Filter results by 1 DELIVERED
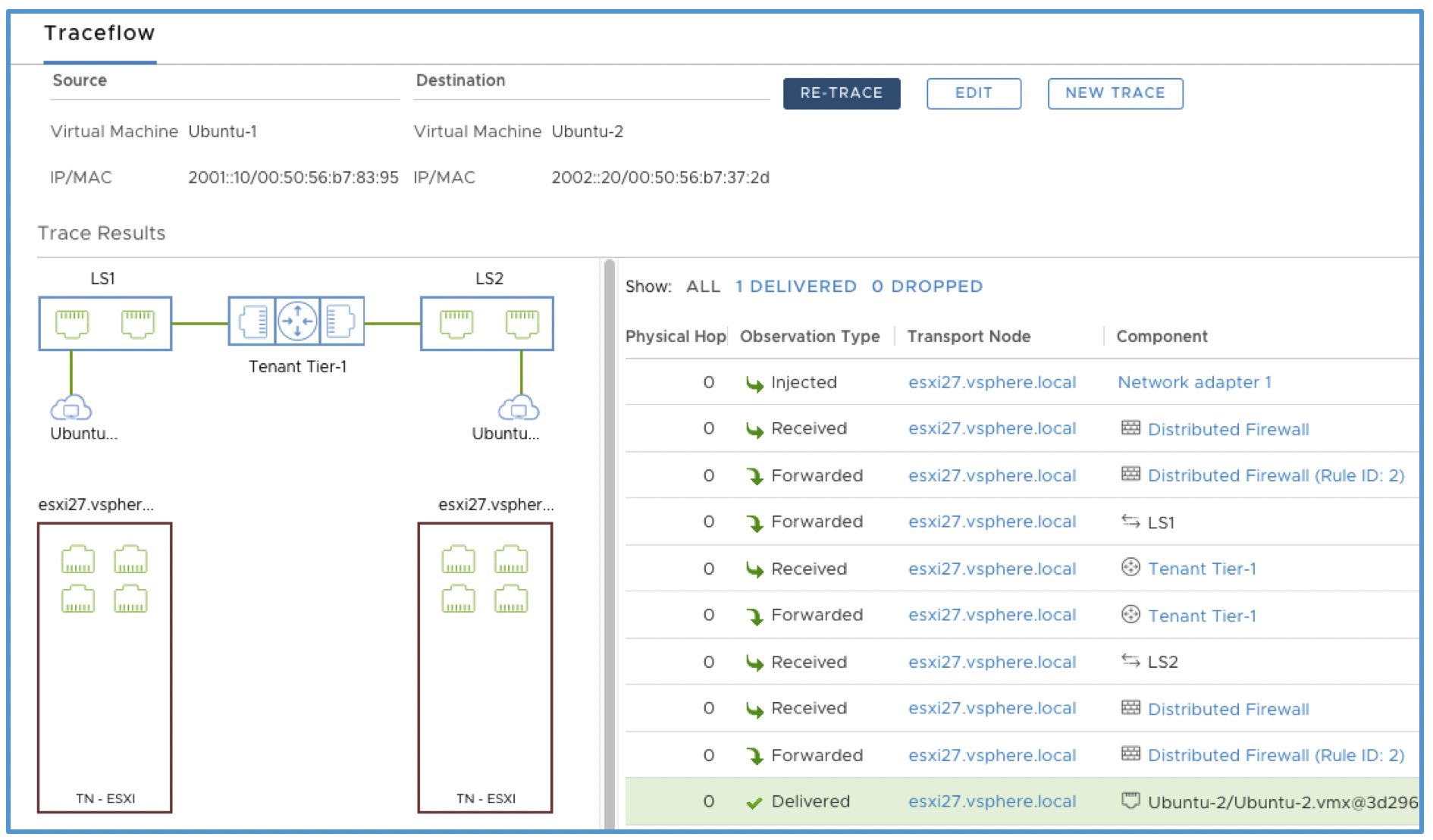1433x840 pixels. point(795,287)
